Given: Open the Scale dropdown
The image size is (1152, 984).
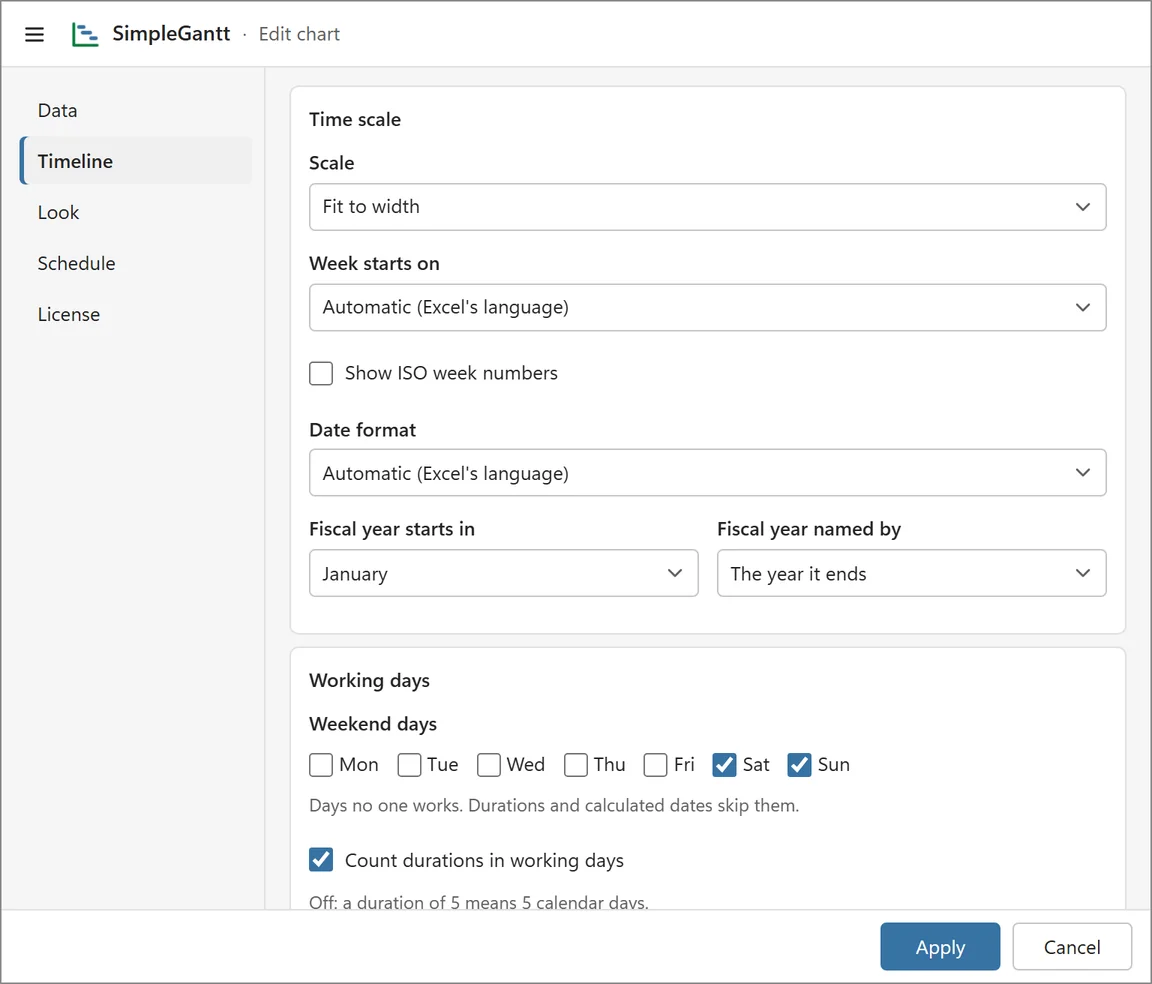Looking at the screenshot, I should tap(708, 207).
